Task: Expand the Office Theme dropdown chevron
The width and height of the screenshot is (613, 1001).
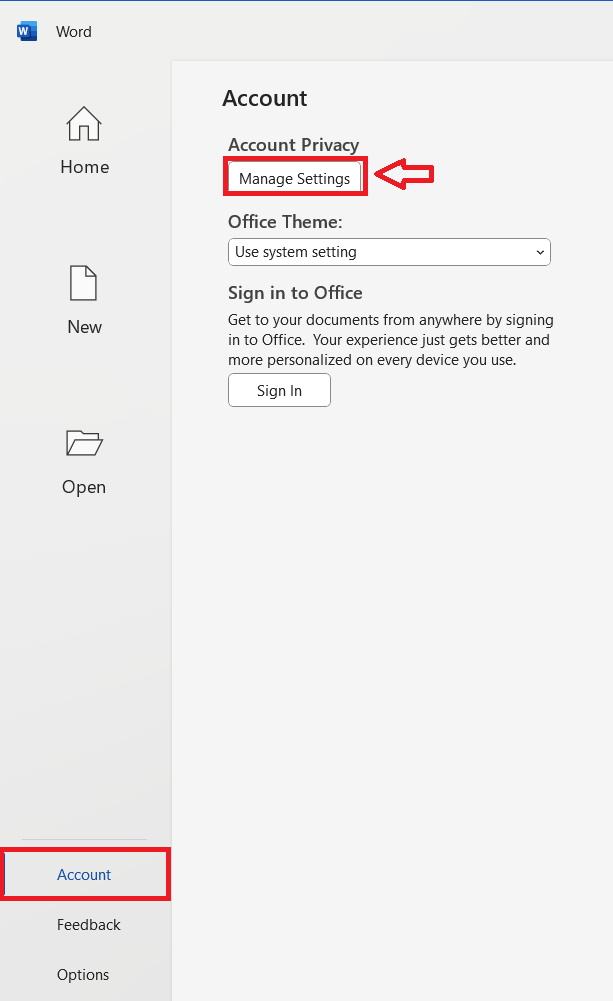Action: 540,253
